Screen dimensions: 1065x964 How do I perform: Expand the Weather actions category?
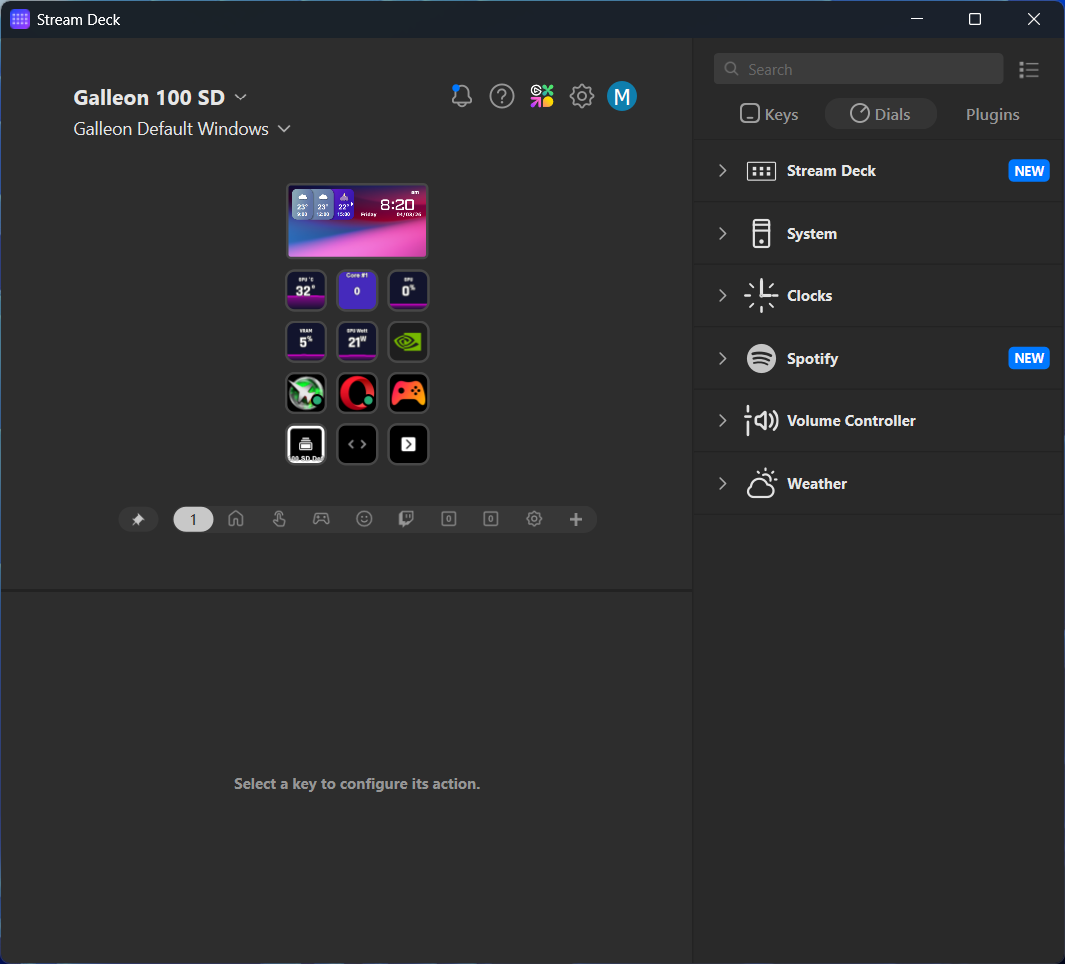[x=722, y=483]
